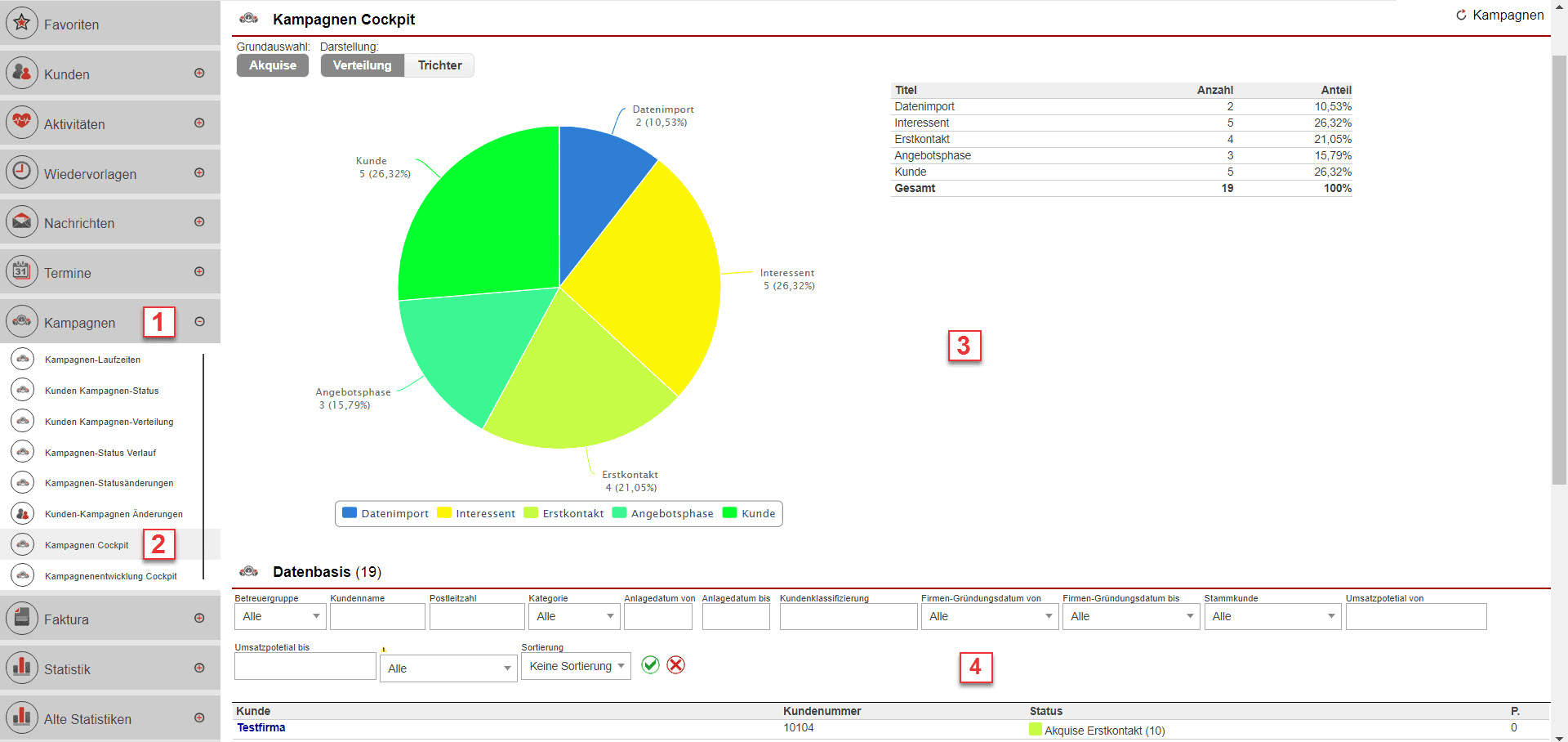Screen dimensions: 1568x742
Task: Click the Kunden people icon
Action: coord(22,74)
